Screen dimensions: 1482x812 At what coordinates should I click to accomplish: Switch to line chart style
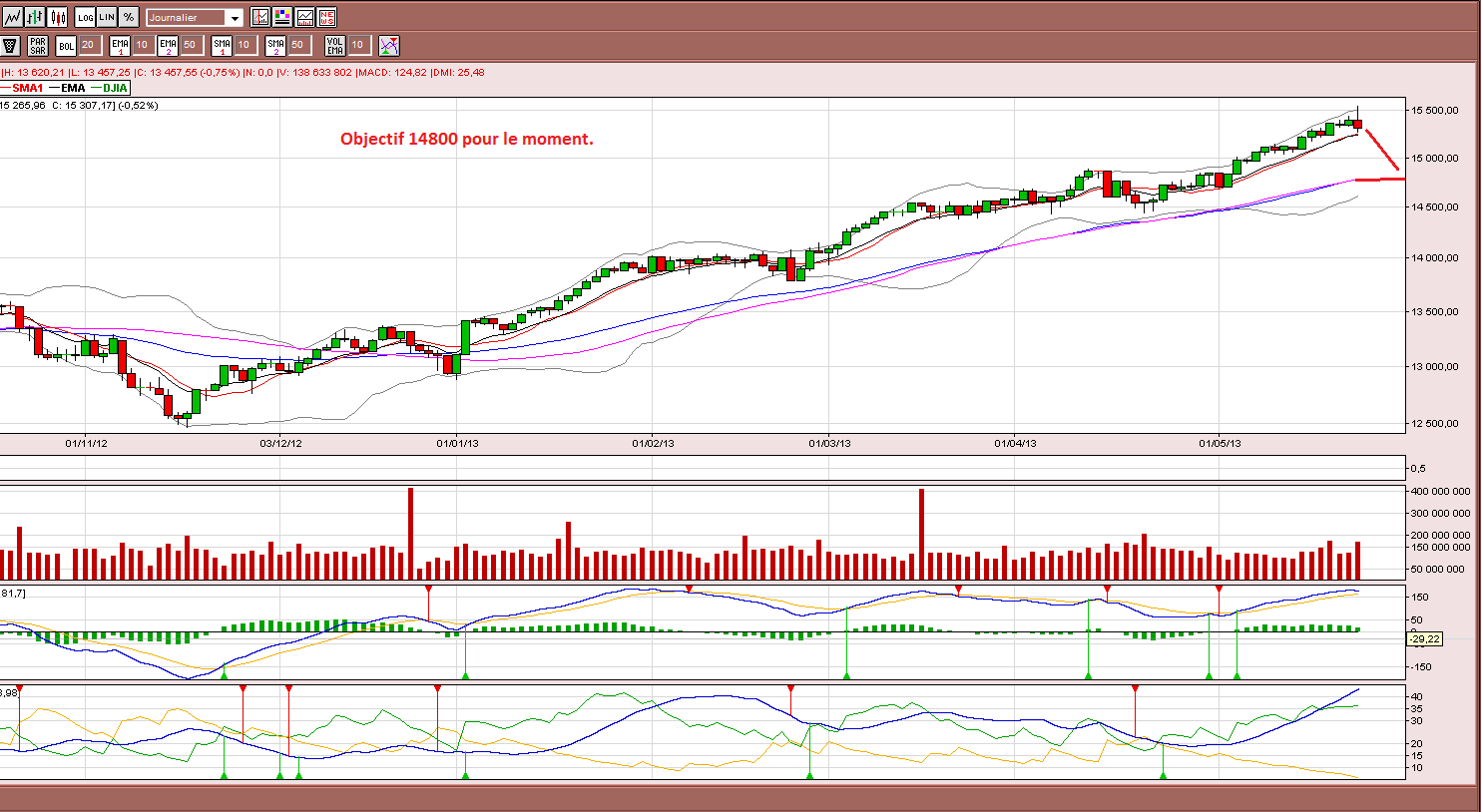[12, 17]
